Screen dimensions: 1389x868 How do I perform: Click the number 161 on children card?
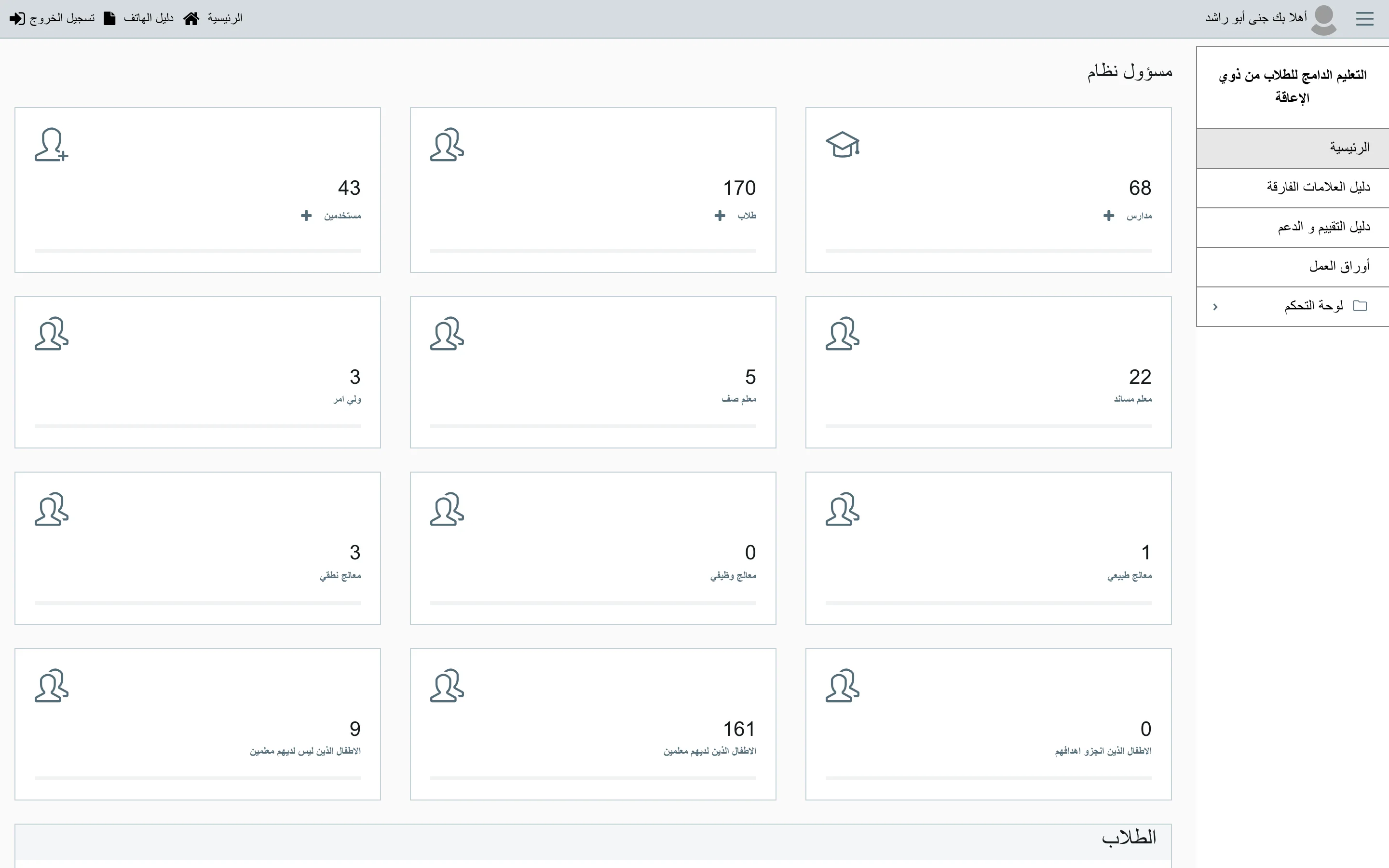pos(739,729)
